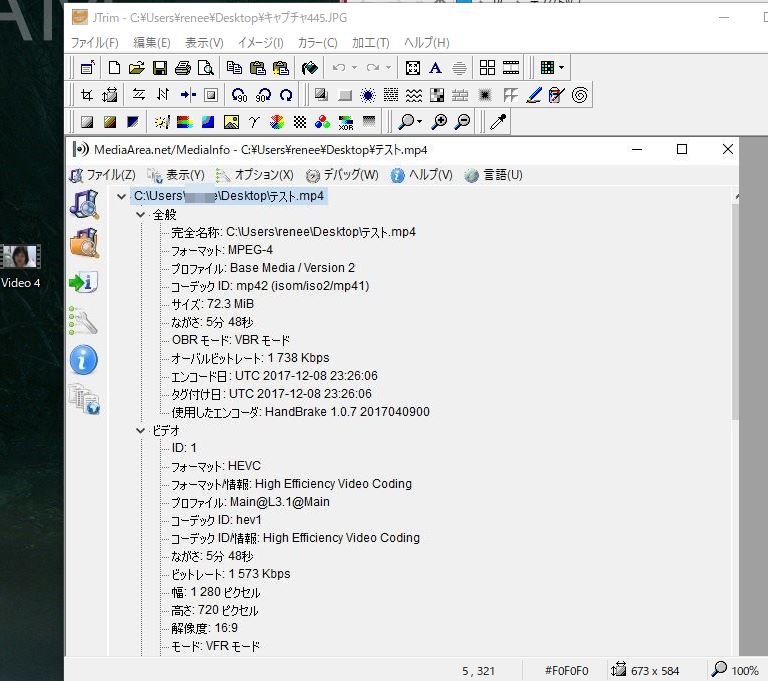
Task: Collapse the テスト.mp4 file tree node
Action: click(121, 196)
